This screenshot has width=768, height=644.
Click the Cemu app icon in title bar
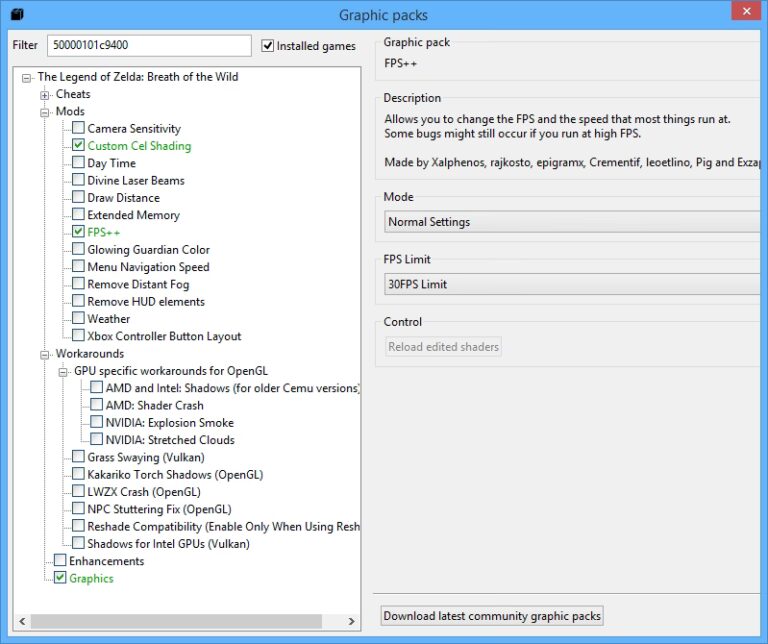point(17,14)
